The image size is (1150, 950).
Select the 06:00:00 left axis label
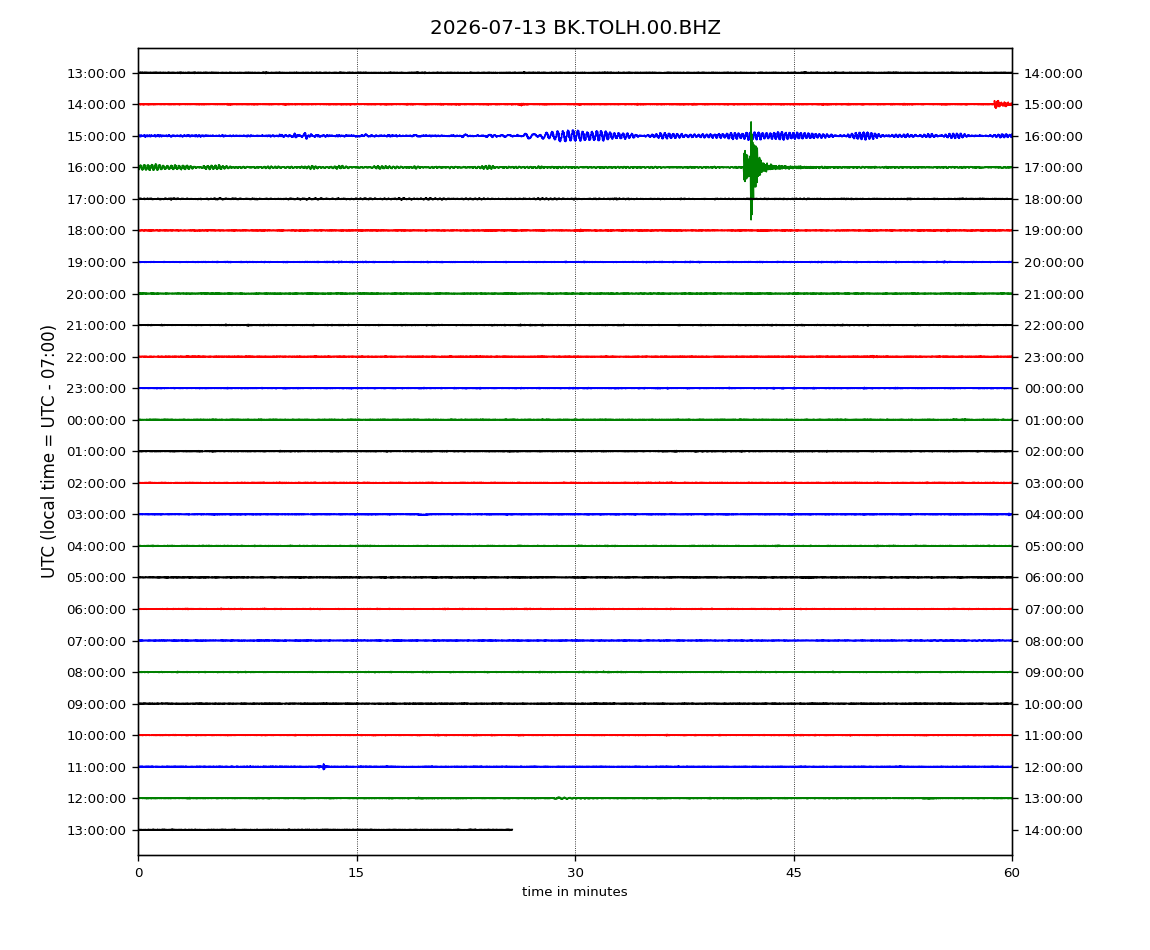click(x=96, y=609)
